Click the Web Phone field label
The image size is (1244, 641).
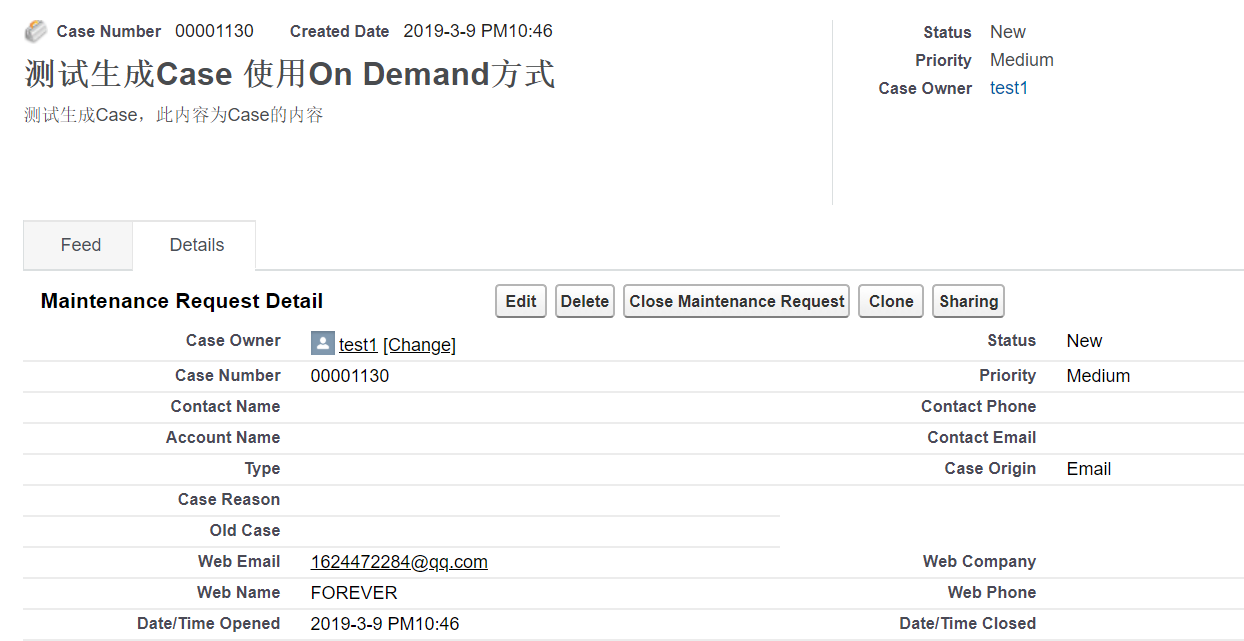point(992,592)
